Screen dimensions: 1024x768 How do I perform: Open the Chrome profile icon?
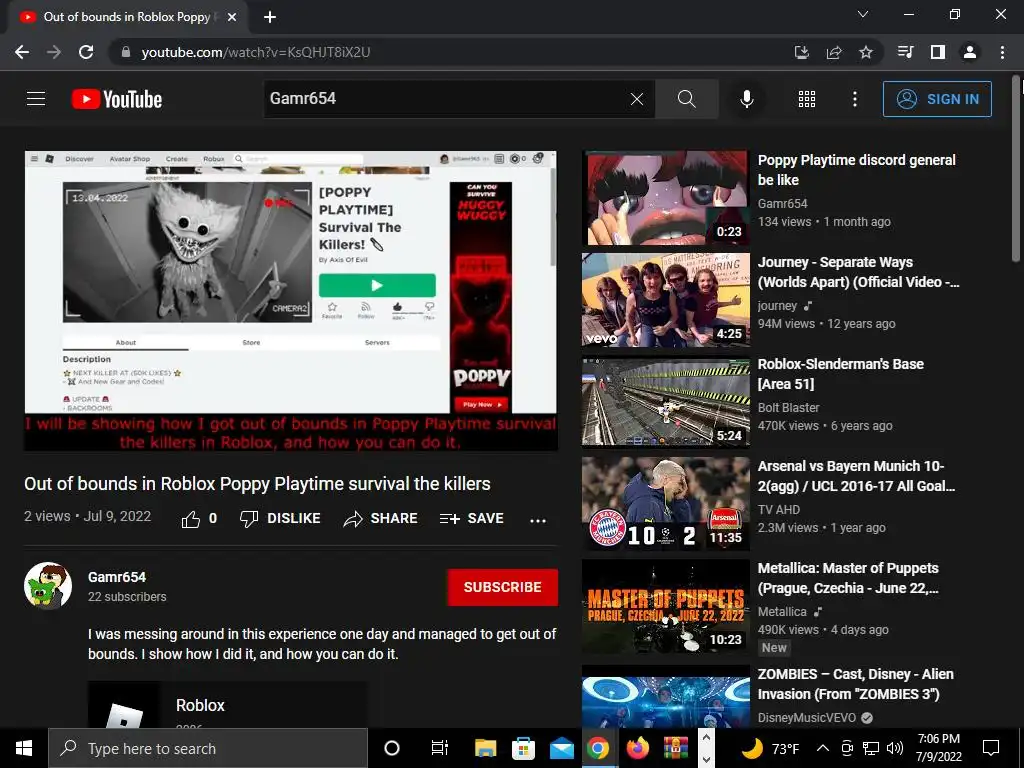click(x=970, y=52)
